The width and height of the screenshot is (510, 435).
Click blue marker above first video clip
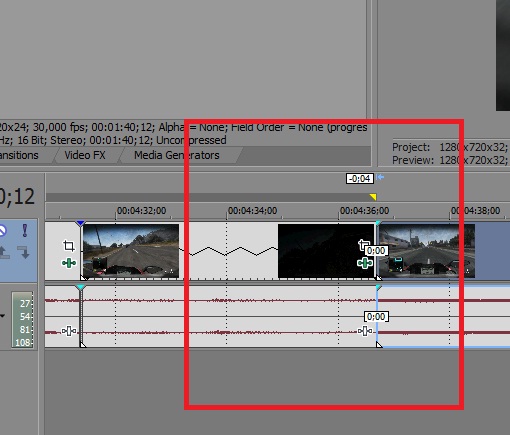[x=80, y=223]
